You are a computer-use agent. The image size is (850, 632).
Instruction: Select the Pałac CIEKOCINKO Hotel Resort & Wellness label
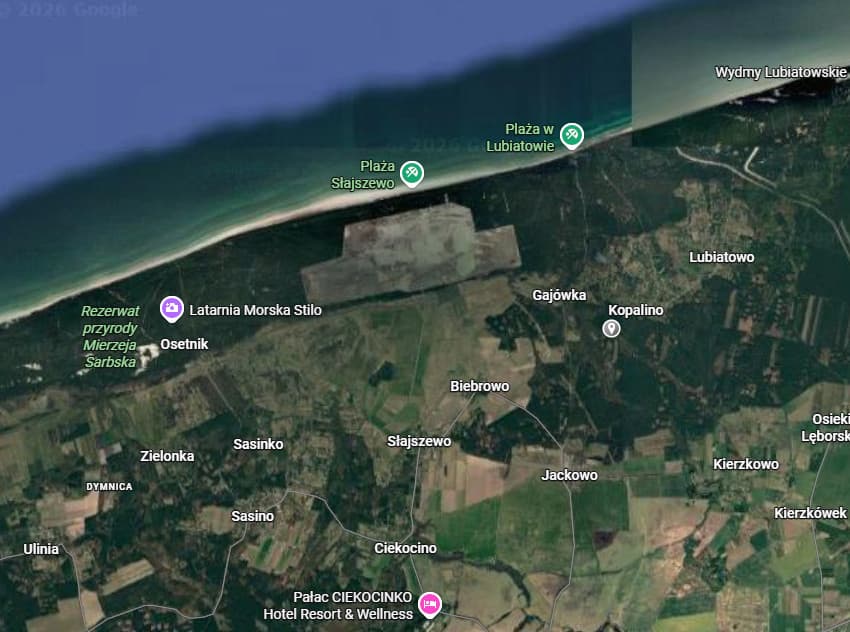coord(338,605)
